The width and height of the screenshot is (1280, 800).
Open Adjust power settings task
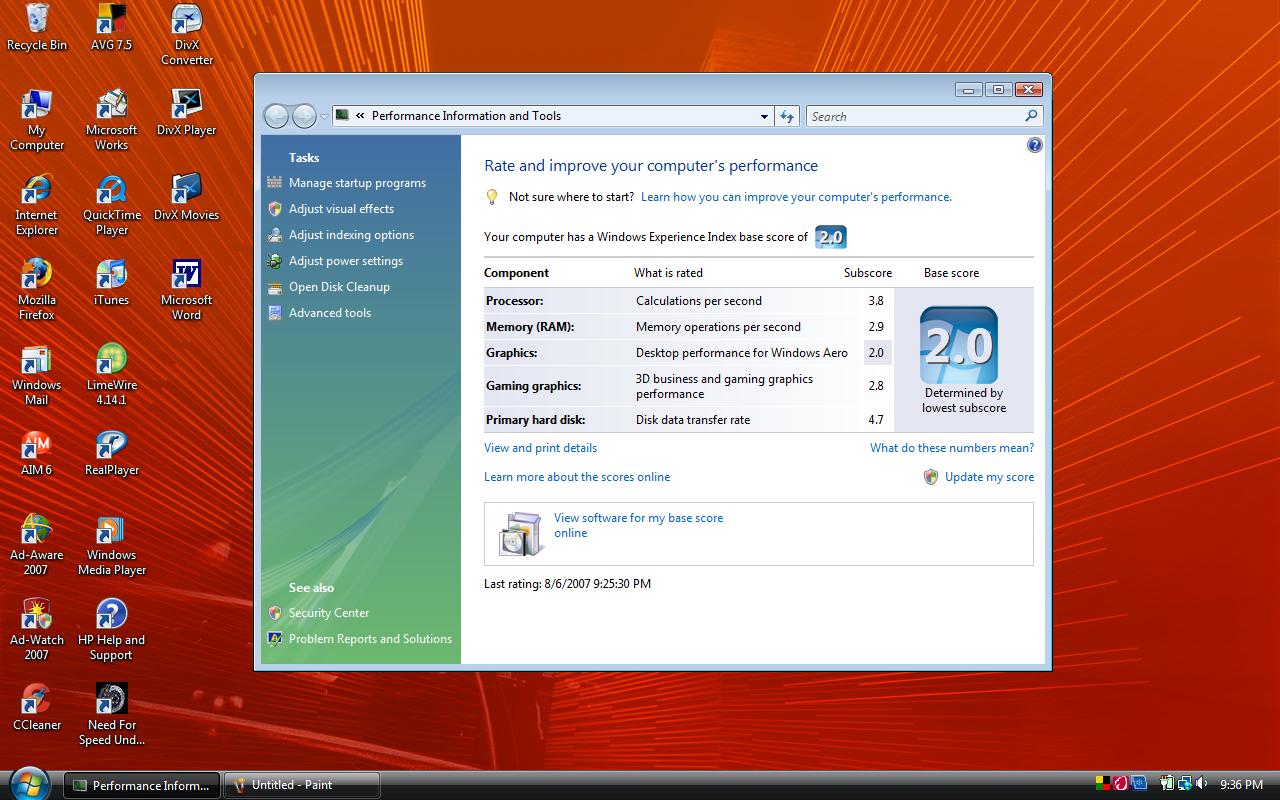346,261
